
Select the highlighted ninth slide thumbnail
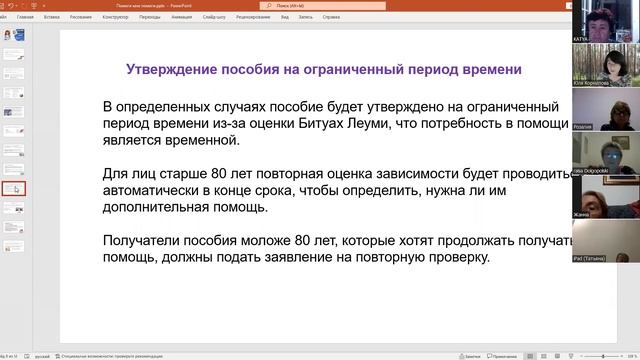click(14, 189)
